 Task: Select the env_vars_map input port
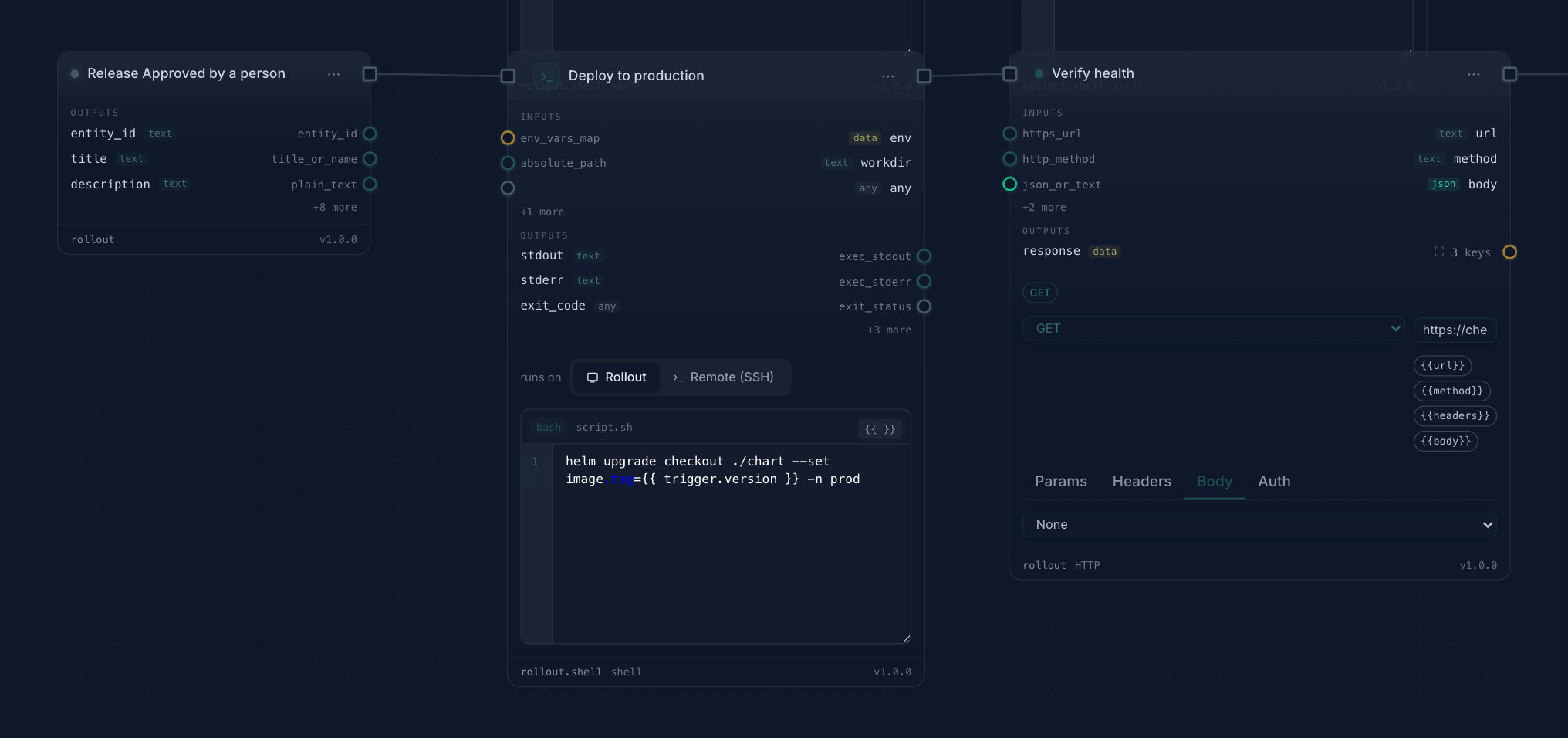point(508,137)
